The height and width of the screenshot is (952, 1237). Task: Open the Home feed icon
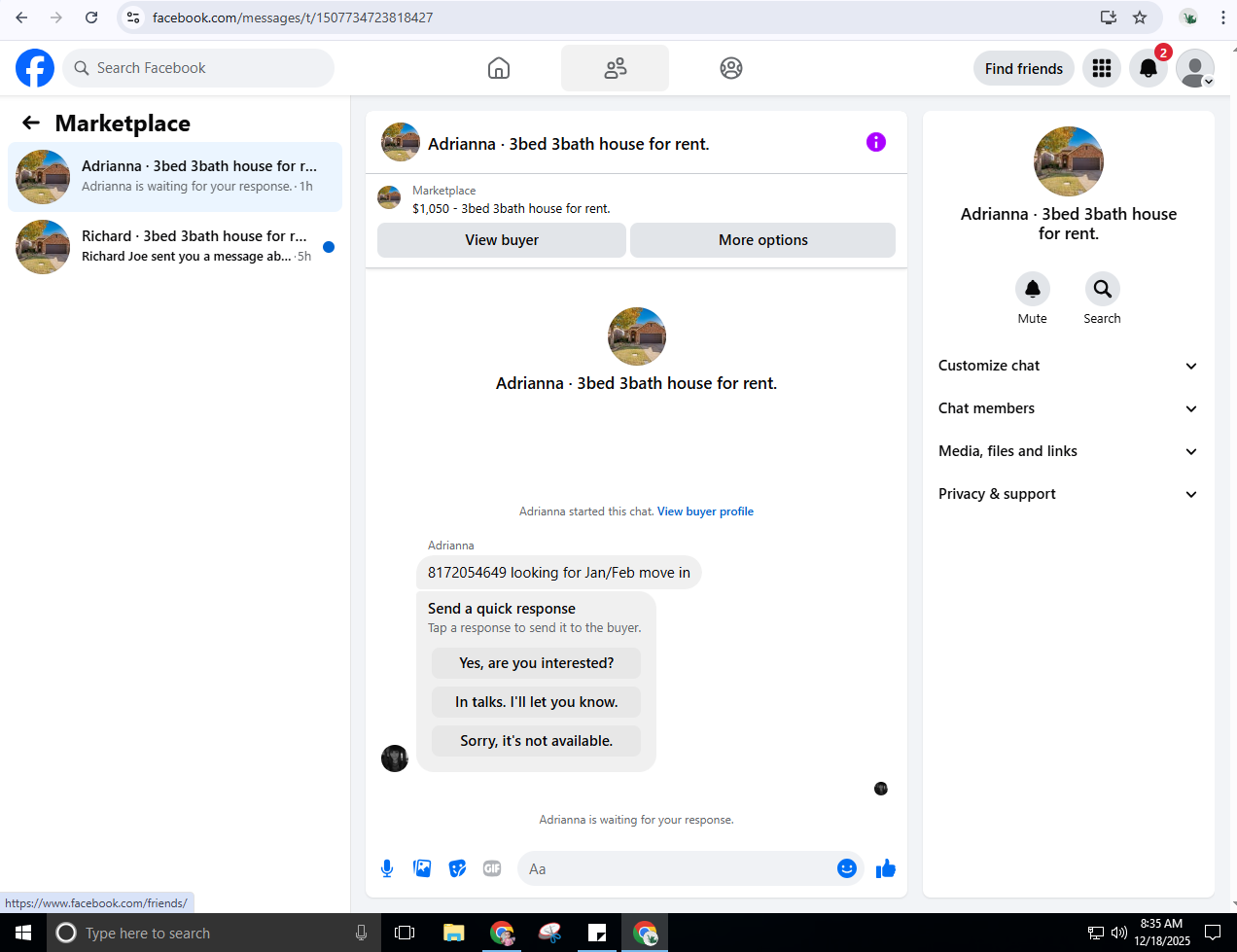point(499,68)
